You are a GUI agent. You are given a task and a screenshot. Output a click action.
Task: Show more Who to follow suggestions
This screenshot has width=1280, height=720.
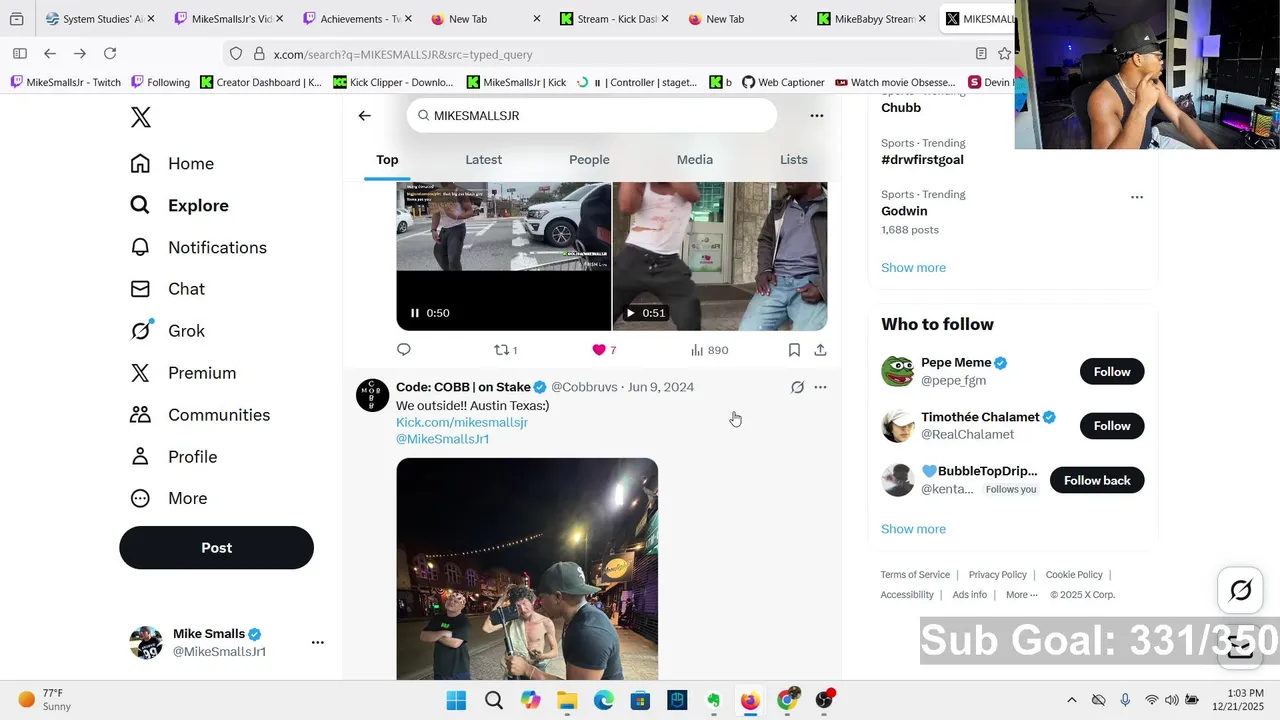point(913,529)
